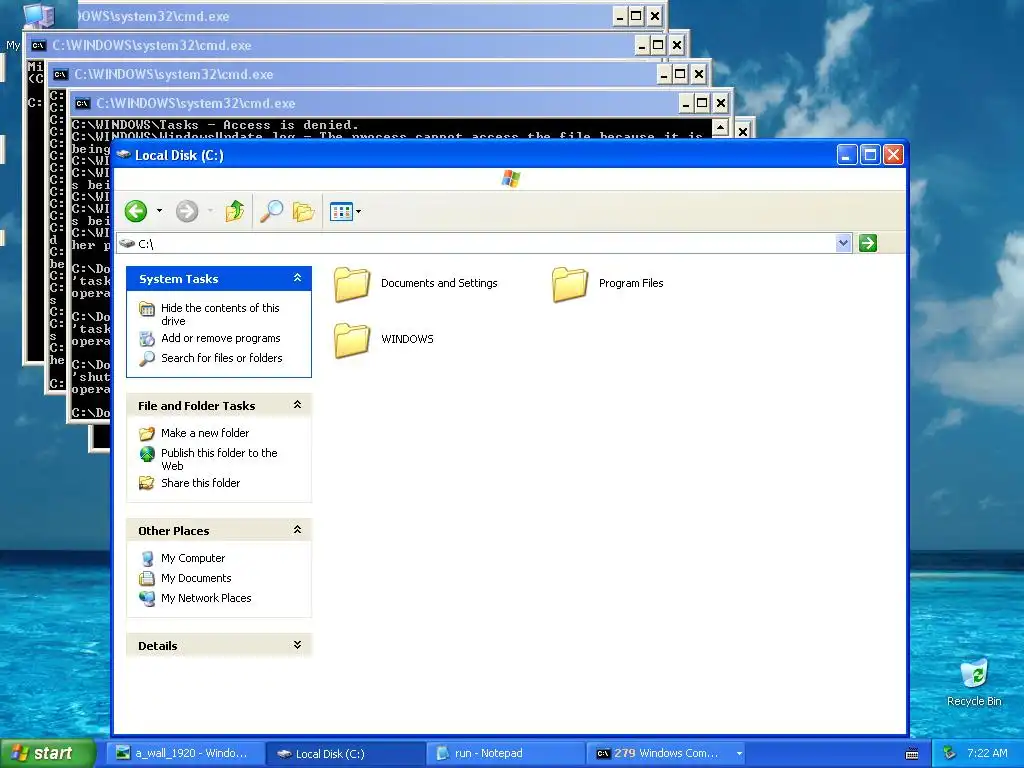The width and height of the screenshot is (1024, 768).
Task: Collapse the Other Places panel
Action: click(297, 530)
